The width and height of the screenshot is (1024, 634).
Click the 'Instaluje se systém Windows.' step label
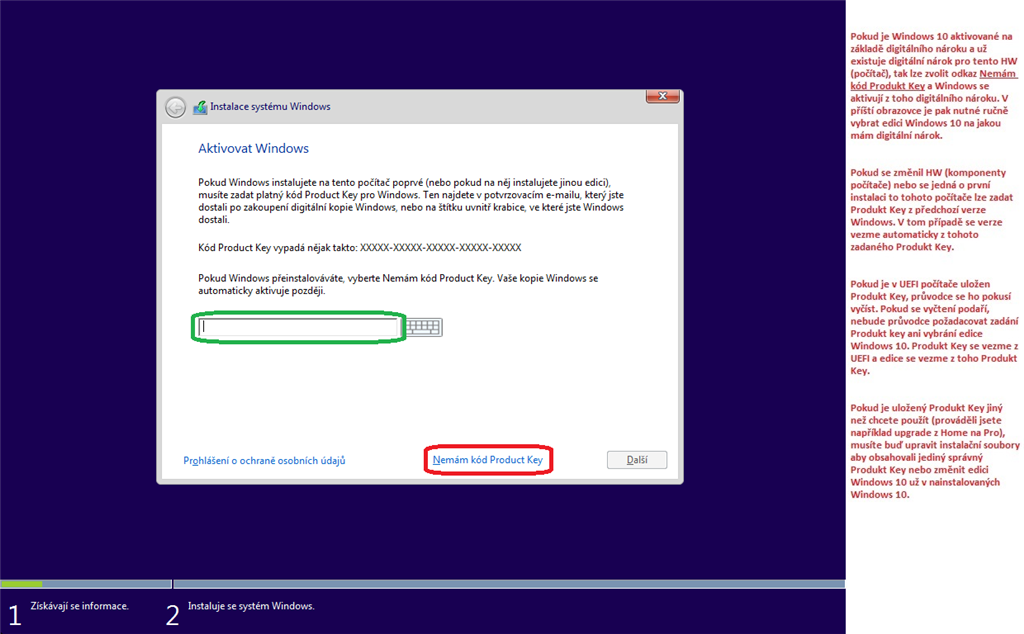(251, 606)
